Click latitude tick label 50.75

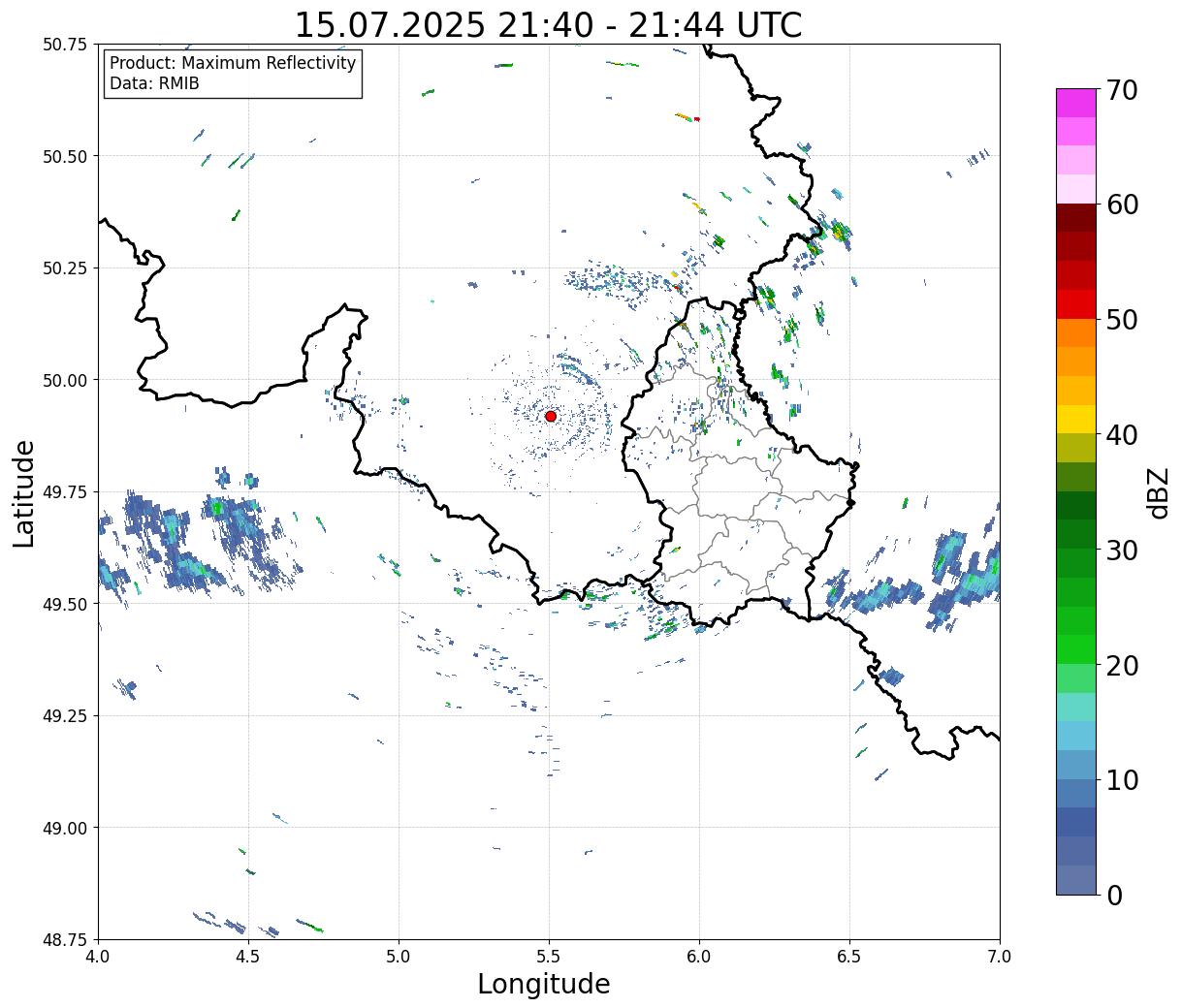click(64, 45)
